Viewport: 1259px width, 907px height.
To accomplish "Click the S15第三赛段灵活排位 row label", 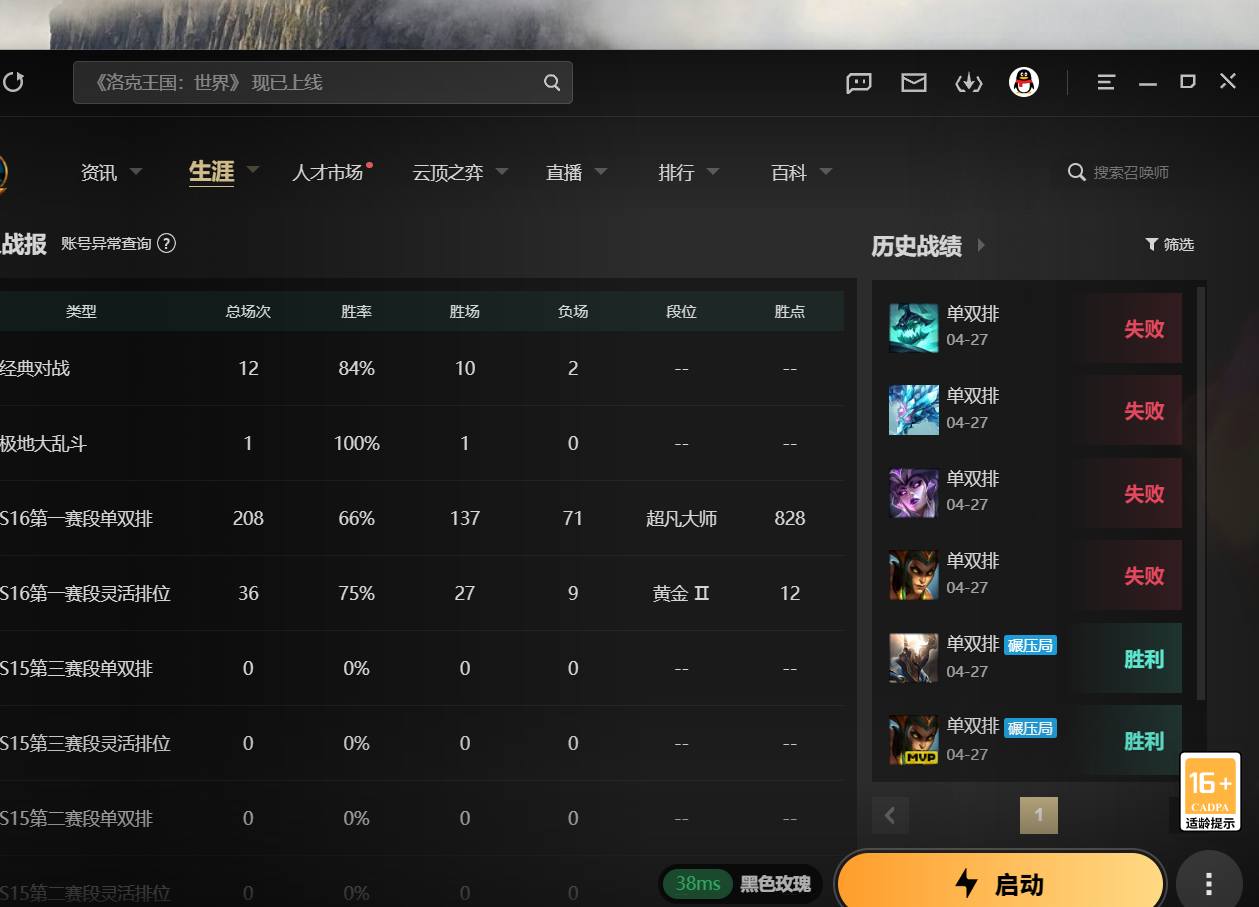I will [x=85, y=743].
